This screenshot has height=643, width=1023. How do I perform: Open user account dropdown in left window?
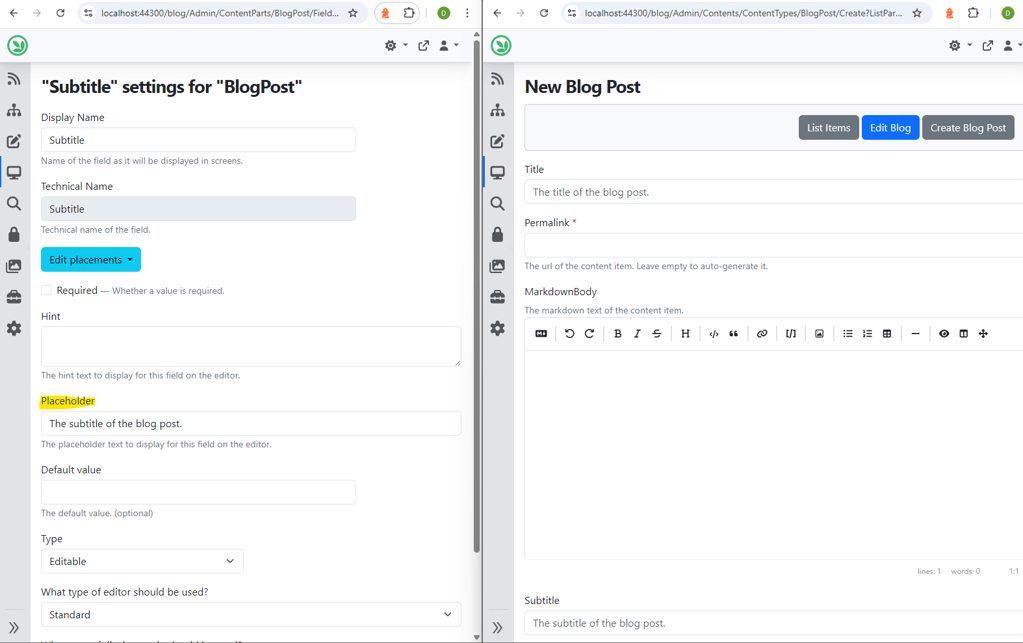[448, 46]
